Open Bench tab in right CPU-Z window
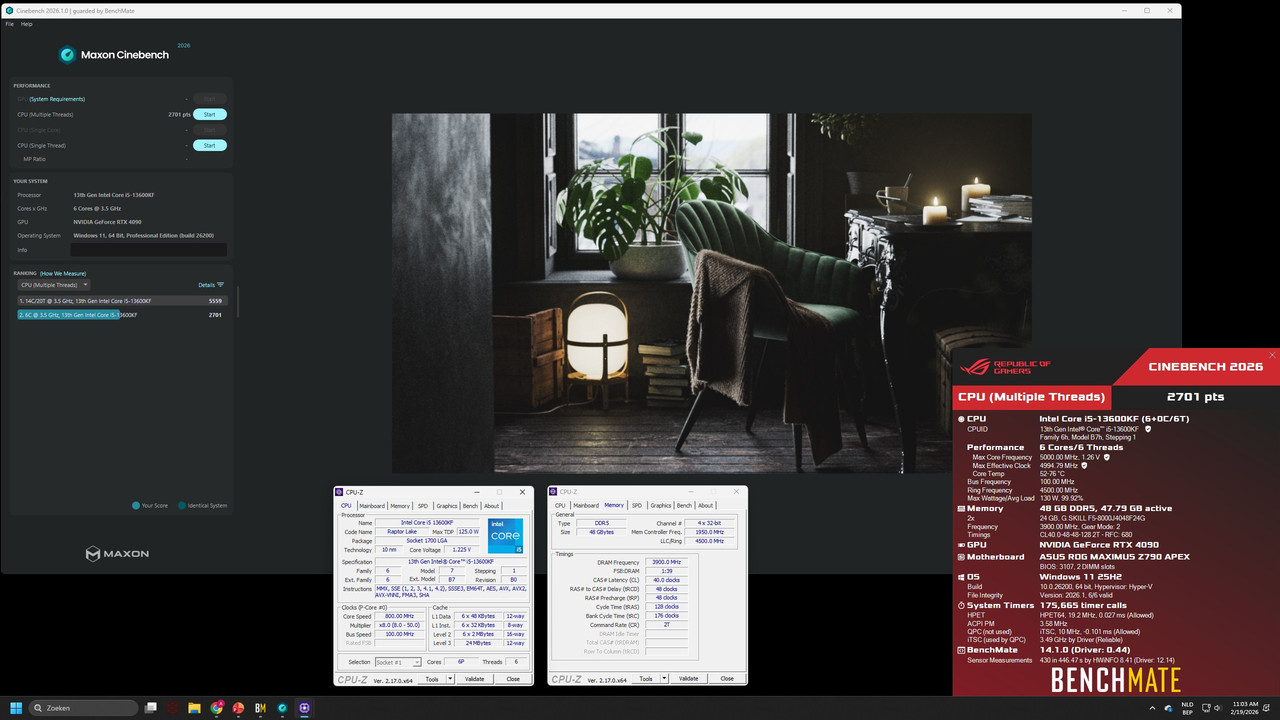The height and width of the screenshot is (720, 1280). 684,506
